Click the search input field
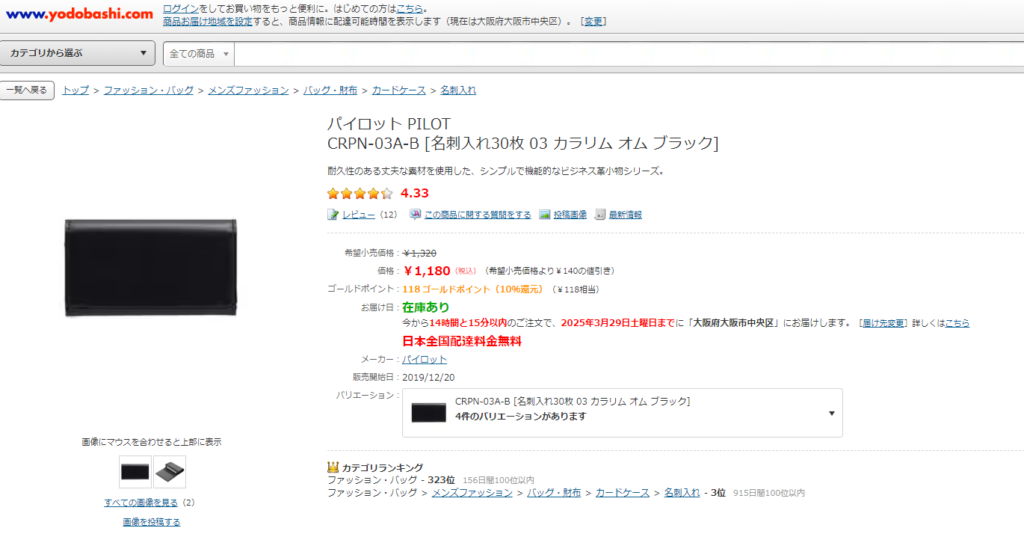 [x=629, y=54]
